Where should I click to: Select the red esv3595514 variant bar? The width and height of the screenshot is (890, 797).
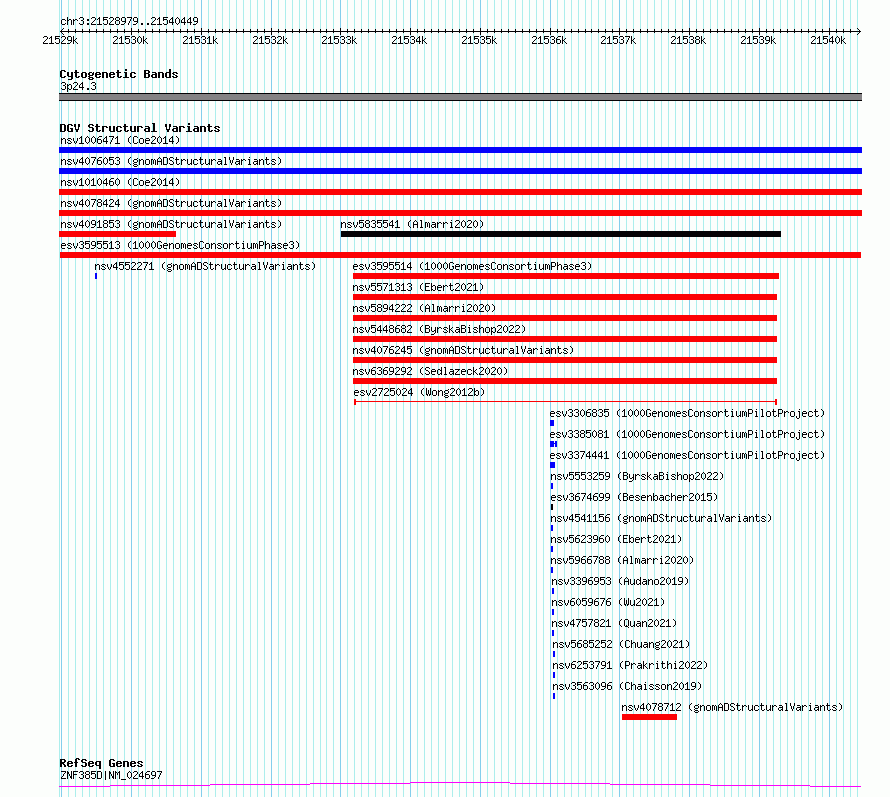(566, 276)
